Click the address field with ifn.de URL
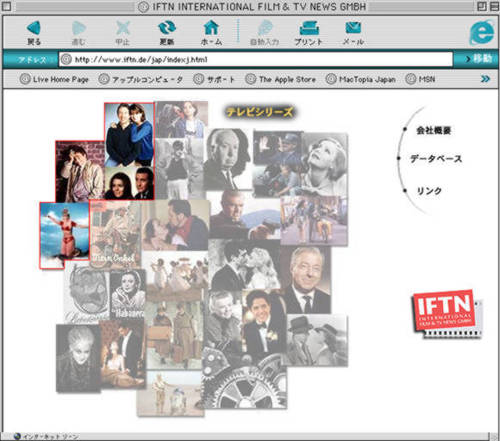 click(x=256, y=59)
